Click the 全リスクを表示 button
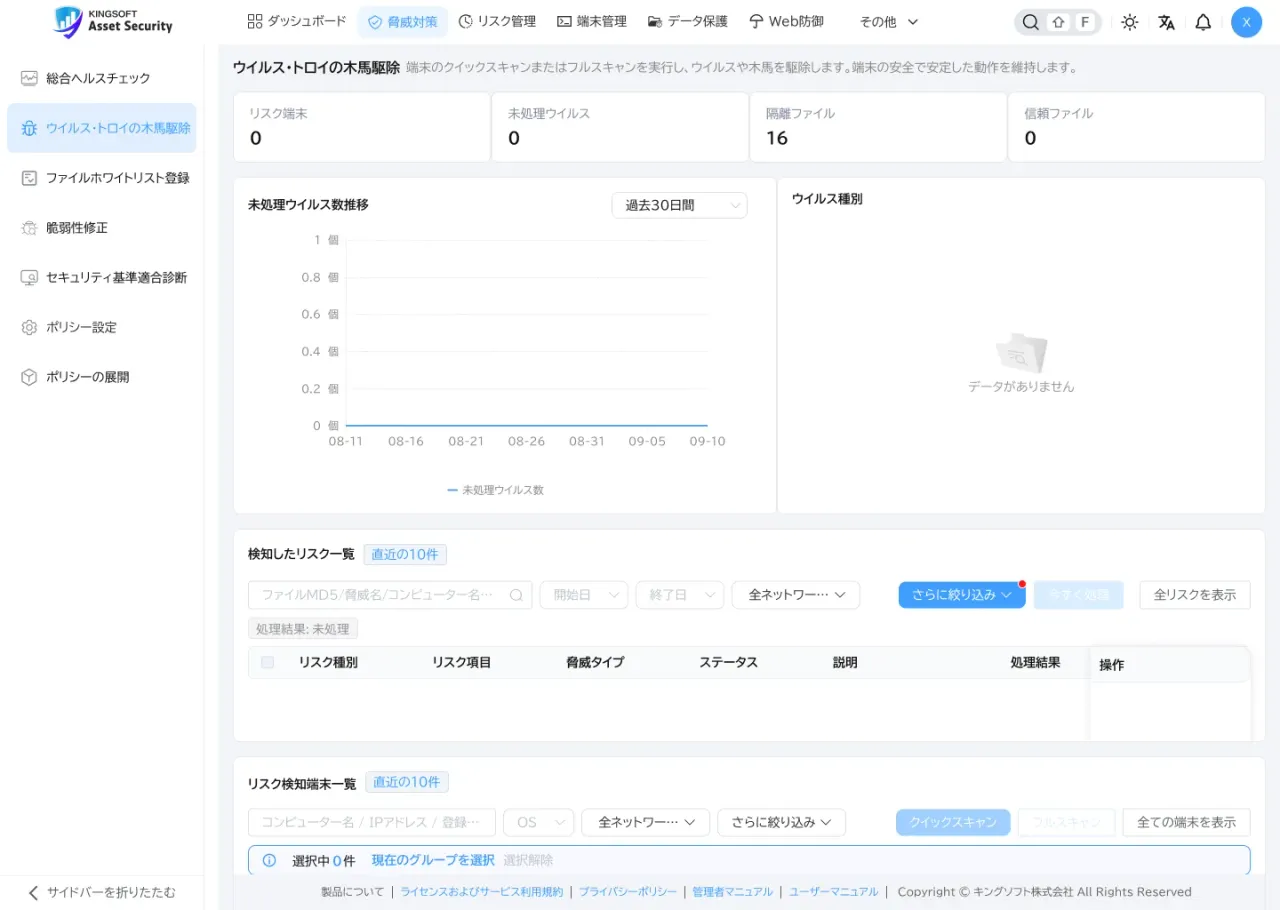The height and width of the screenshot is (910, 1280). pyautogui.click(x=1195, y=595)
